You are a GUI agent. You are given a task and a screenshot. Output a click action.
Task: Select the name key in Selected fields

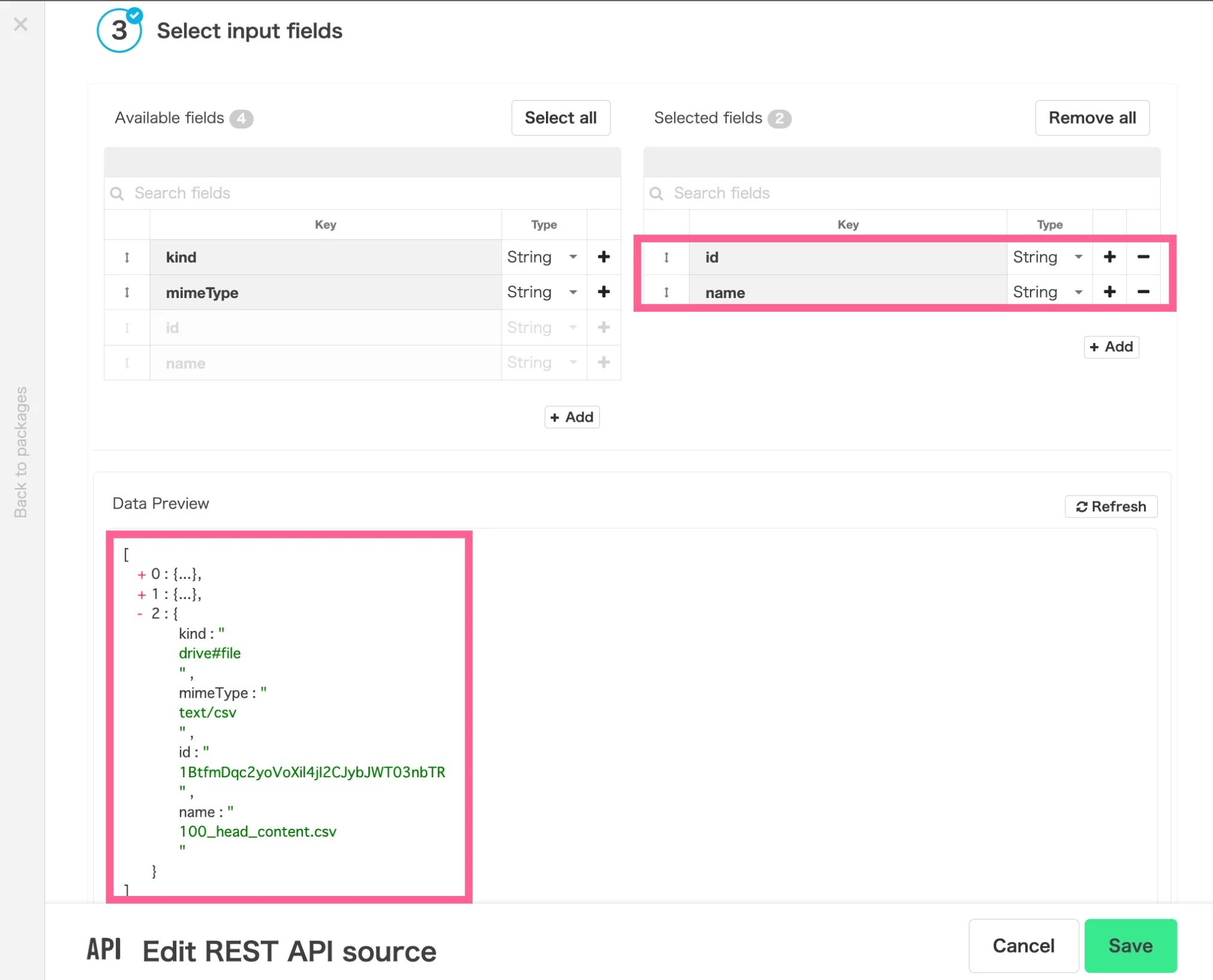click(x=848, y=293)
